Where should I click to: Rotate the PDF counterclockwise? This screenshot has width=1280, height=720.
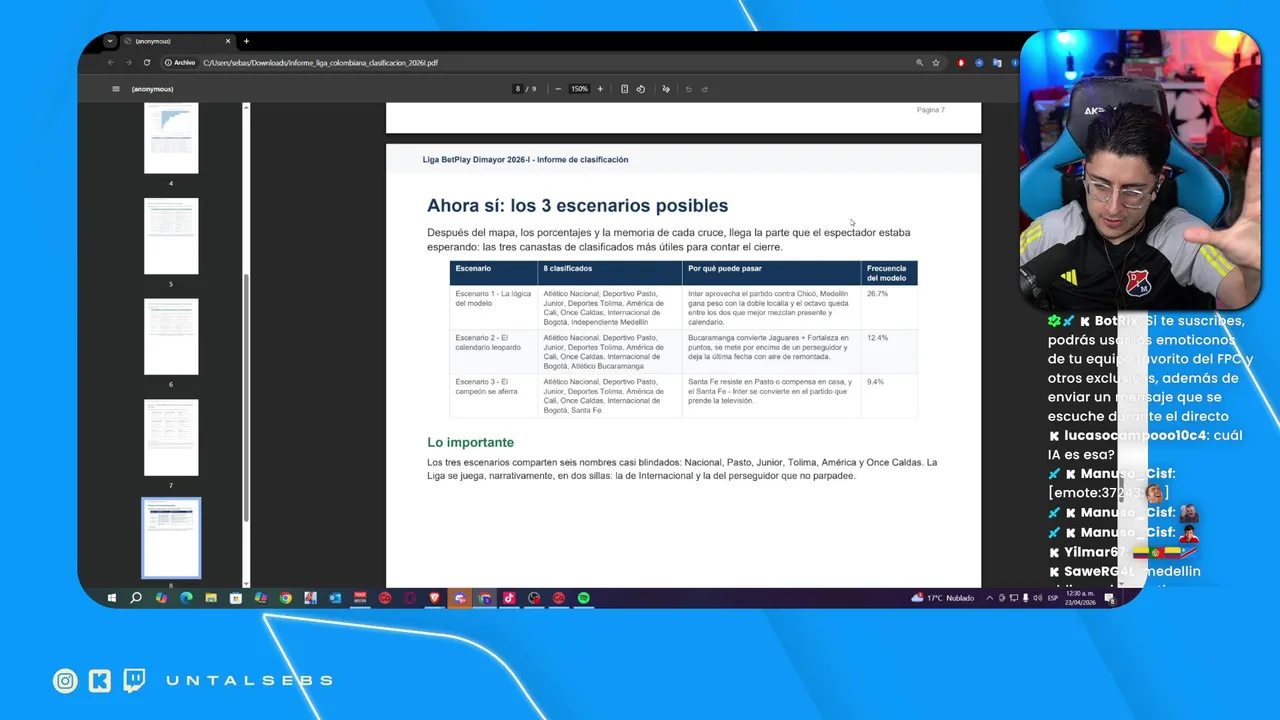point(641,89)
